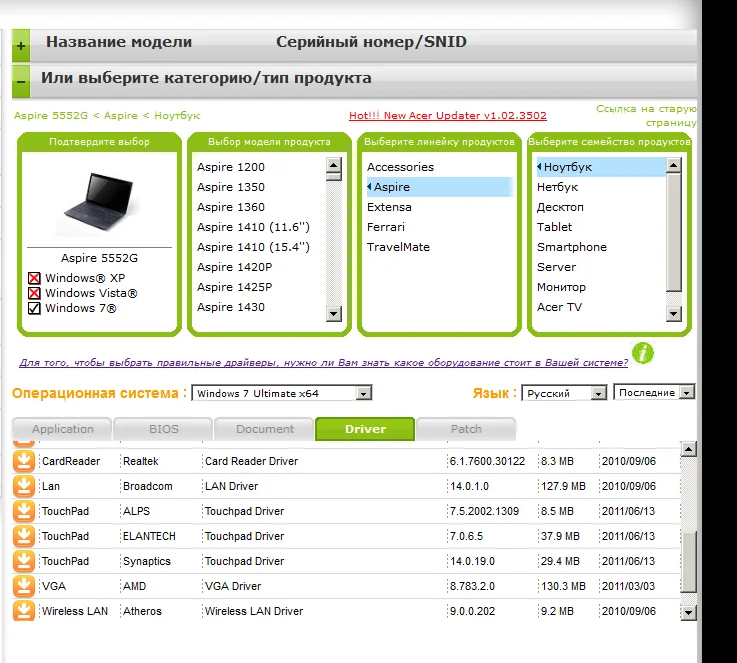Select TravelMate product line
The width and height of the screenshot is (737, 663).
click(x=398, y=247)
